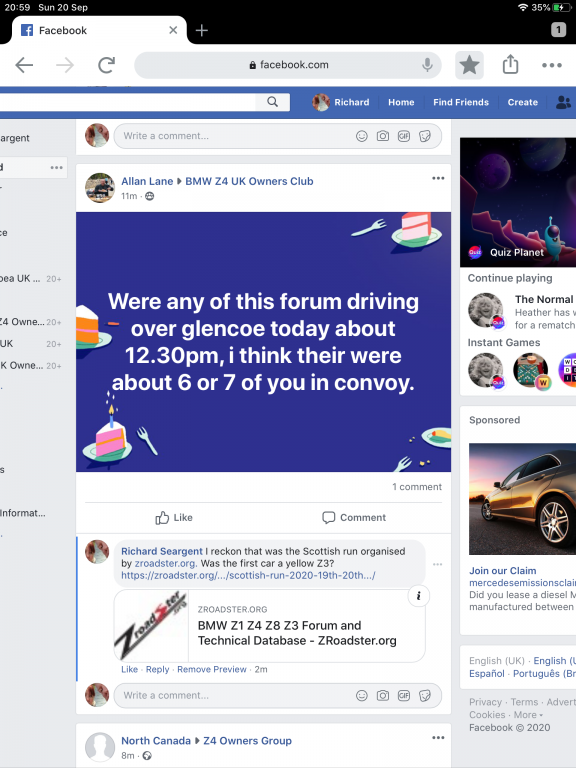Open friend requests icon in Facebook header

(564, 102)
